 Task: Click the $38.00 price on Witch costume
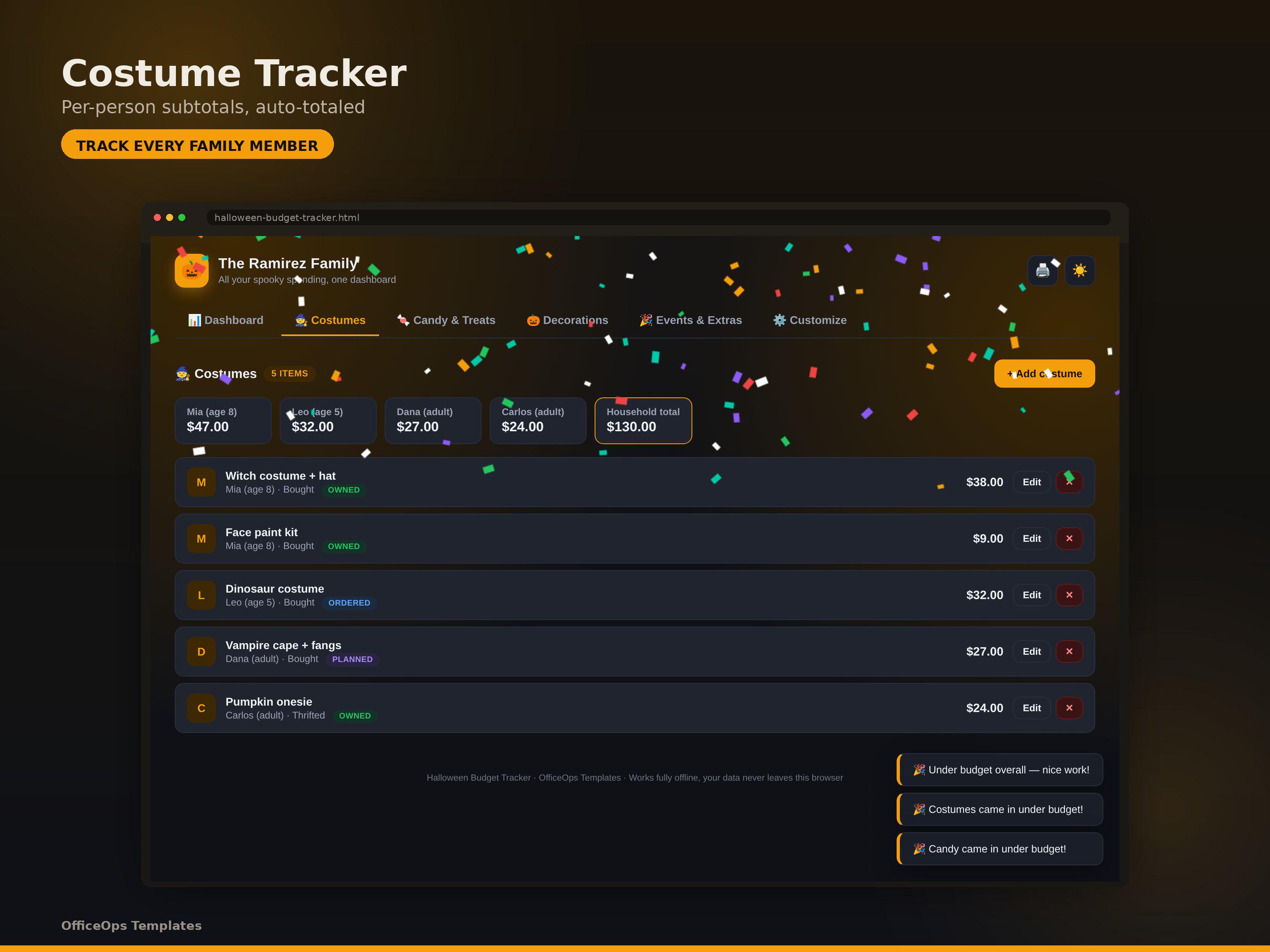click(984, 482)
